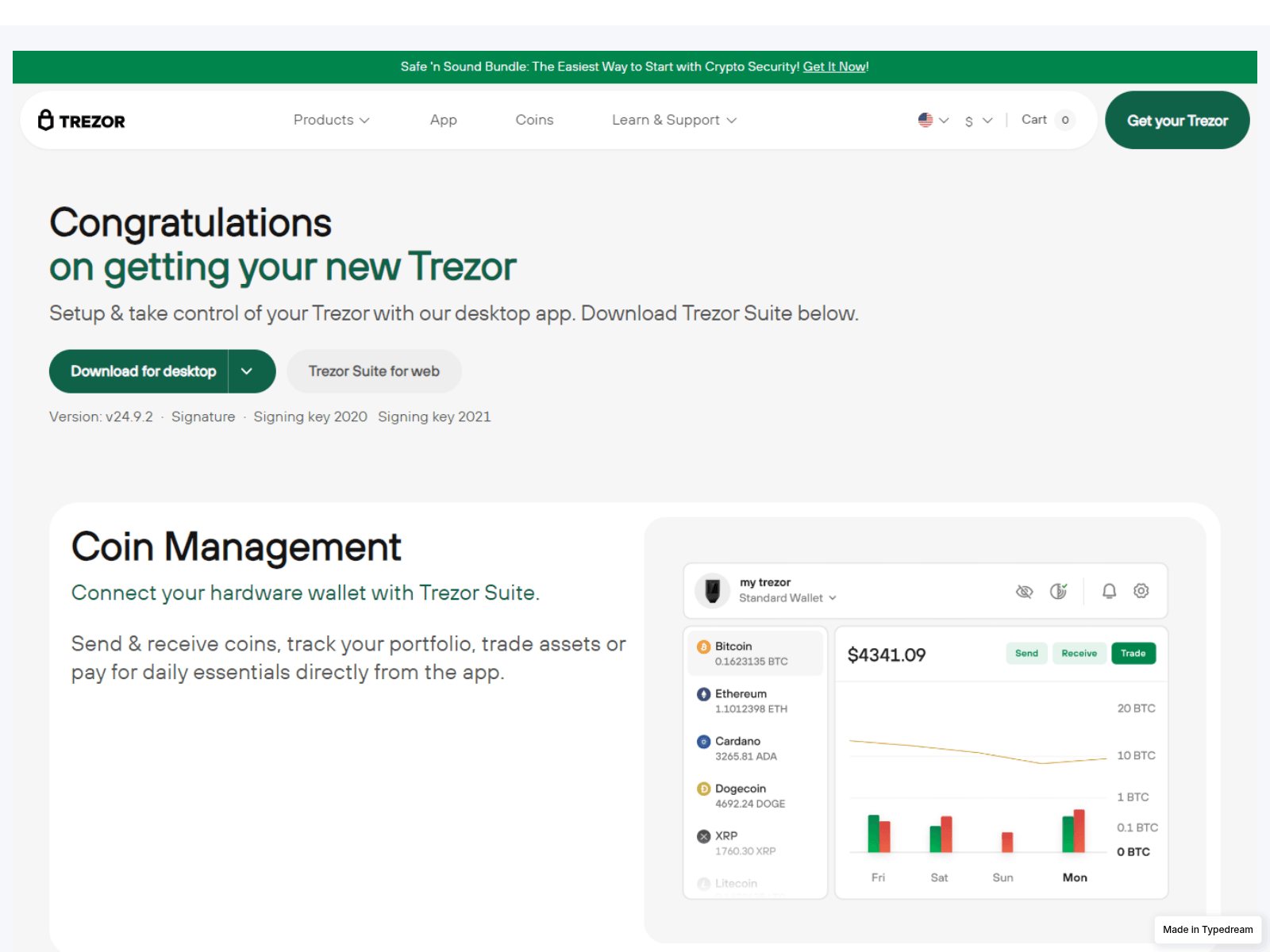Click the Sat label on chart
Image resolution: width=1270 pixels, height=952 pixels.
pos(939,877)
